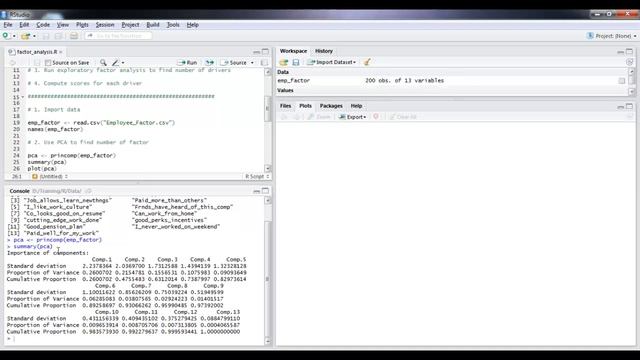Click the editor vertical scrollbar

tap(268, 109)
